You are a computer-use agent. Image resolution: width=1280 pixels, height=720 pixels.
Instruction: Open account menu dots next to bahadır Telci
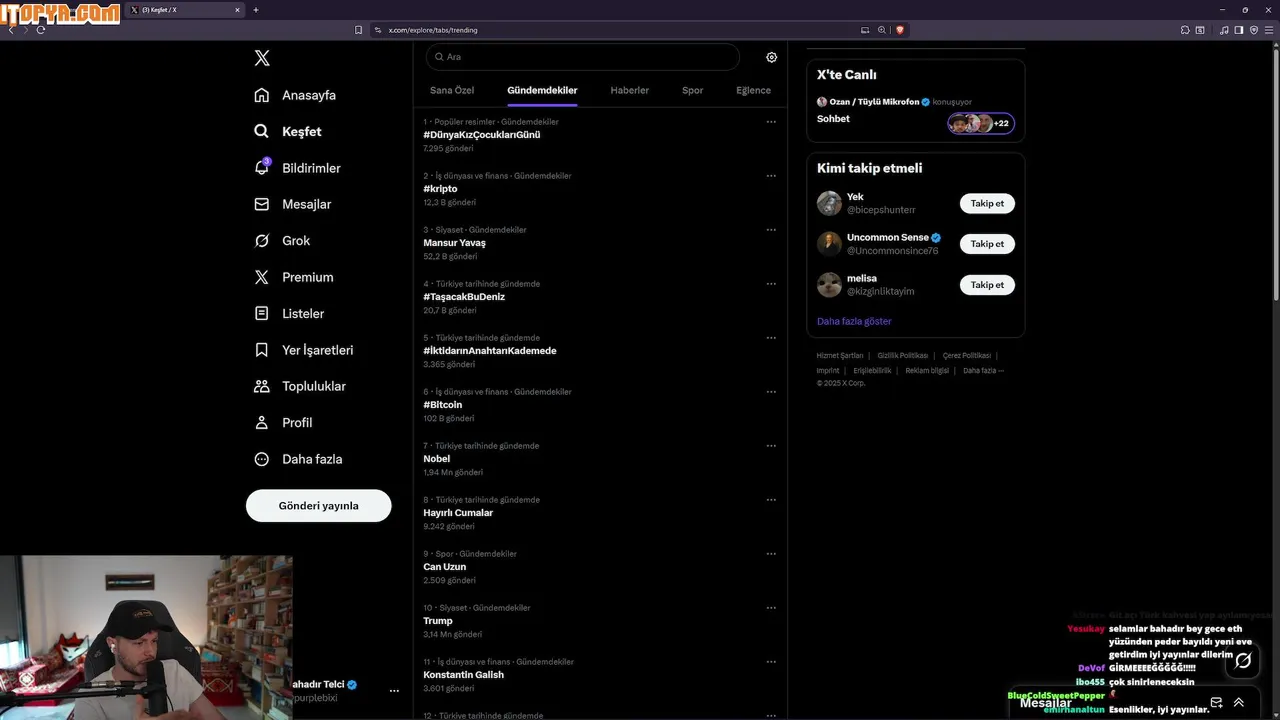394,691
